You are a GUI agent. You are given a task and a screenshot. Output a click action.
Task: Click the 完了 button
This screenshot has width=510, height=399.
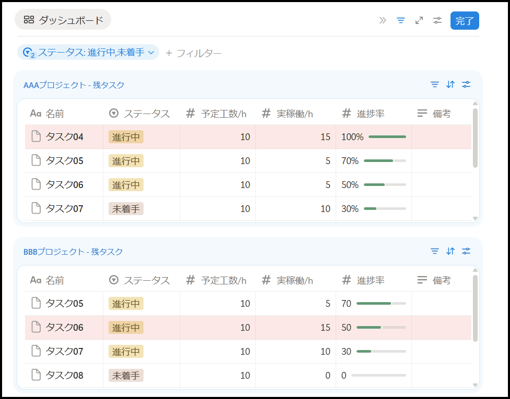click(x=465, y=21)
